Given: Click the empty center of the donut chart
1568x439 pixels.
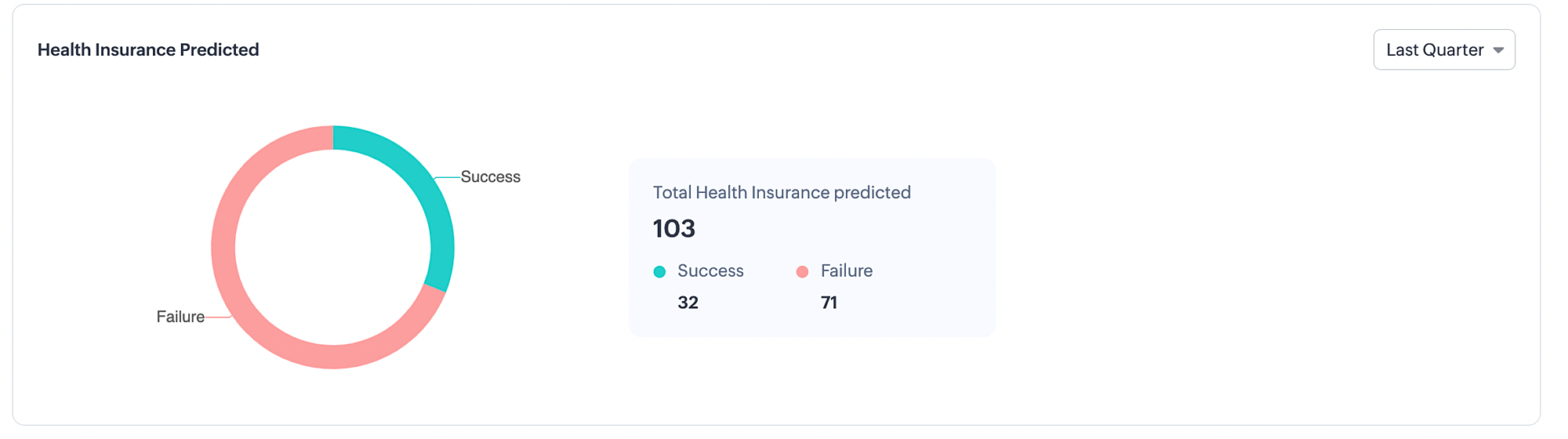Looking at the screenshot, I should 333,248.
